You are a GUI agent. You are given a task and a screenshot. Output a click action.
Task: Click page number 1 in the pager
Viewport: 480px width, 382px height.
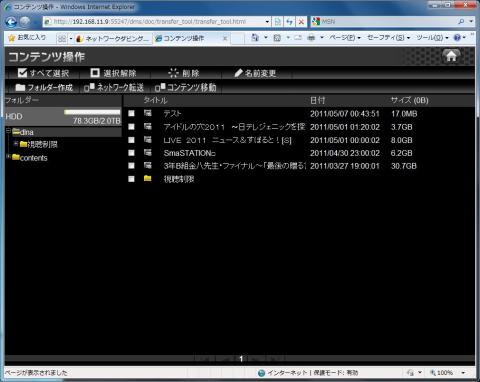point(241,359)
